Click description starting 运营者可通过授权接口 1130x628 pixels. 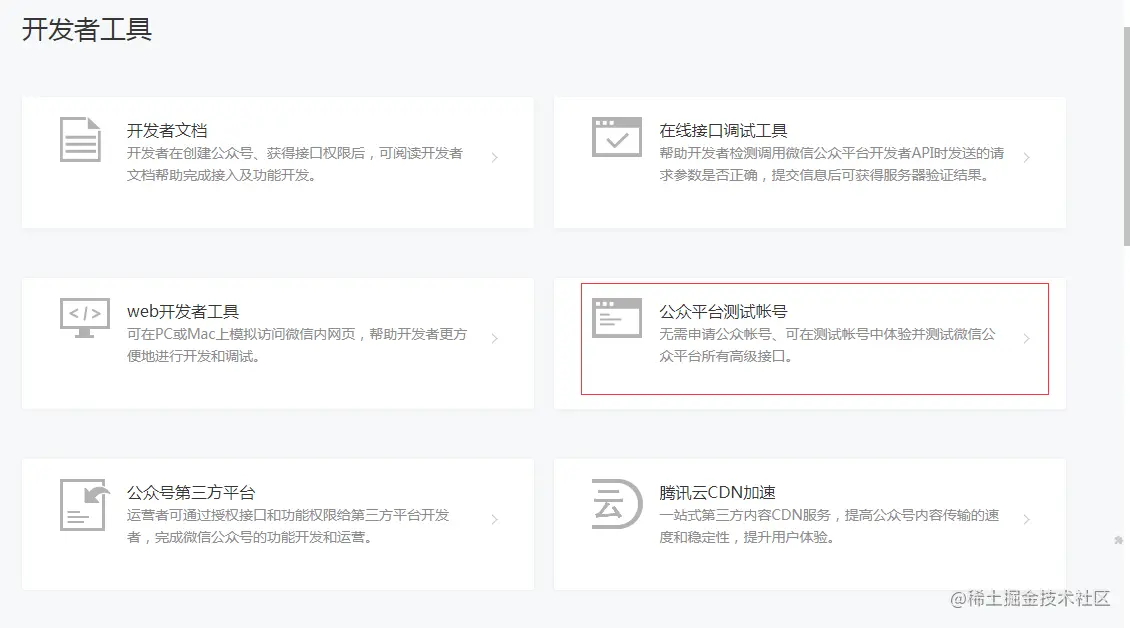288,526
